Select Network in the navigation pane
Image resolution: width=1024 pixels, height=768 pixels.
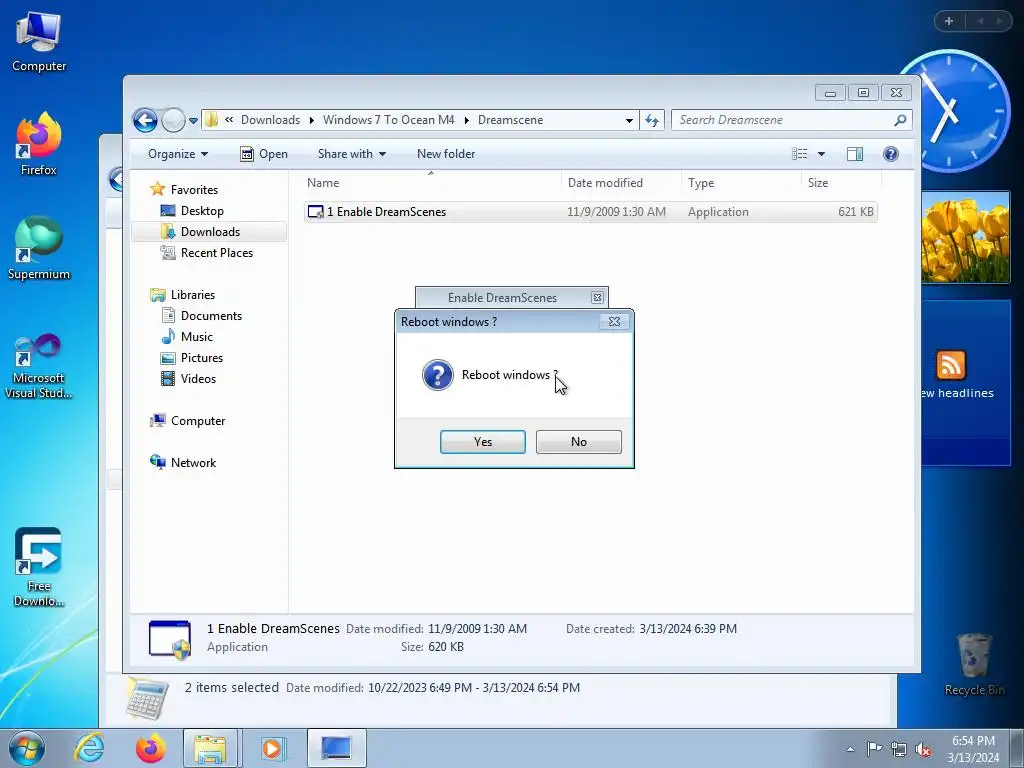193,463
